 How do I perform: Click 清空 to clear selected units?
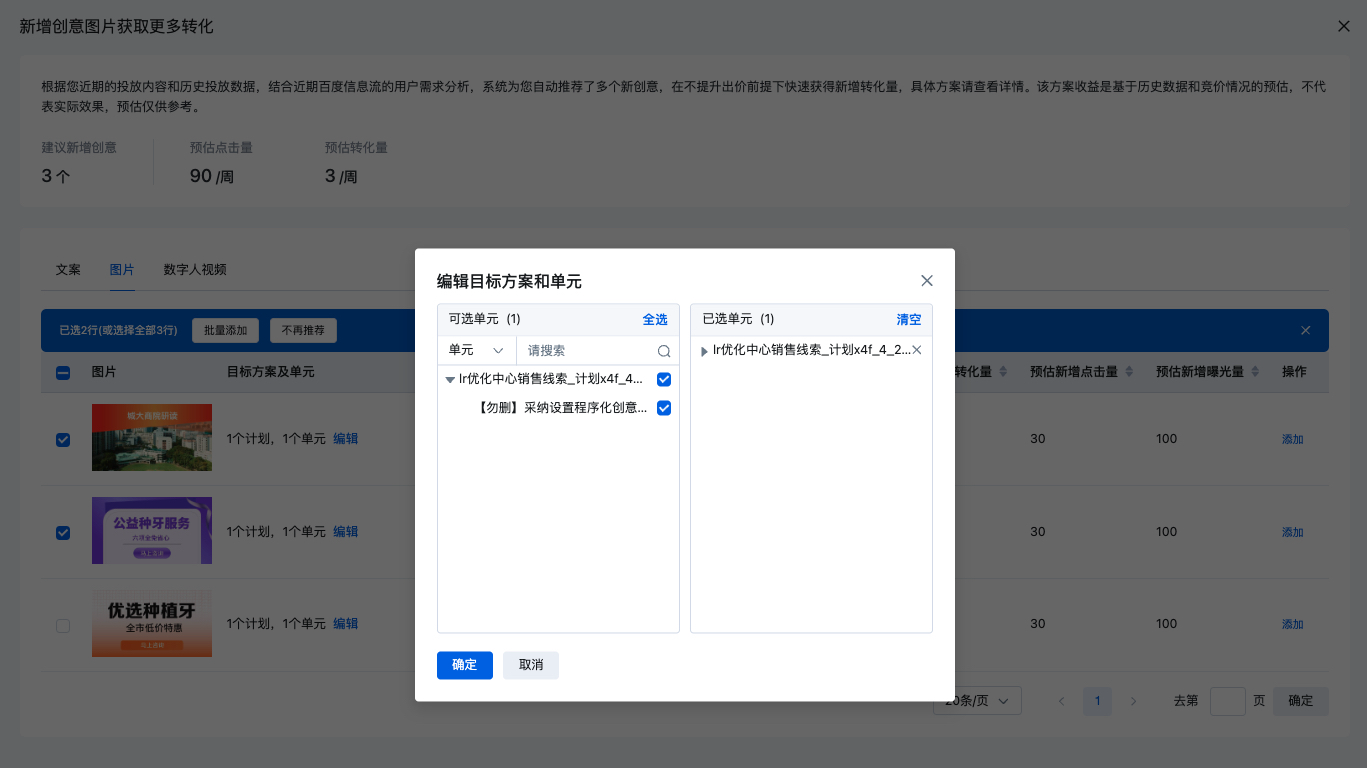(908, 320)
